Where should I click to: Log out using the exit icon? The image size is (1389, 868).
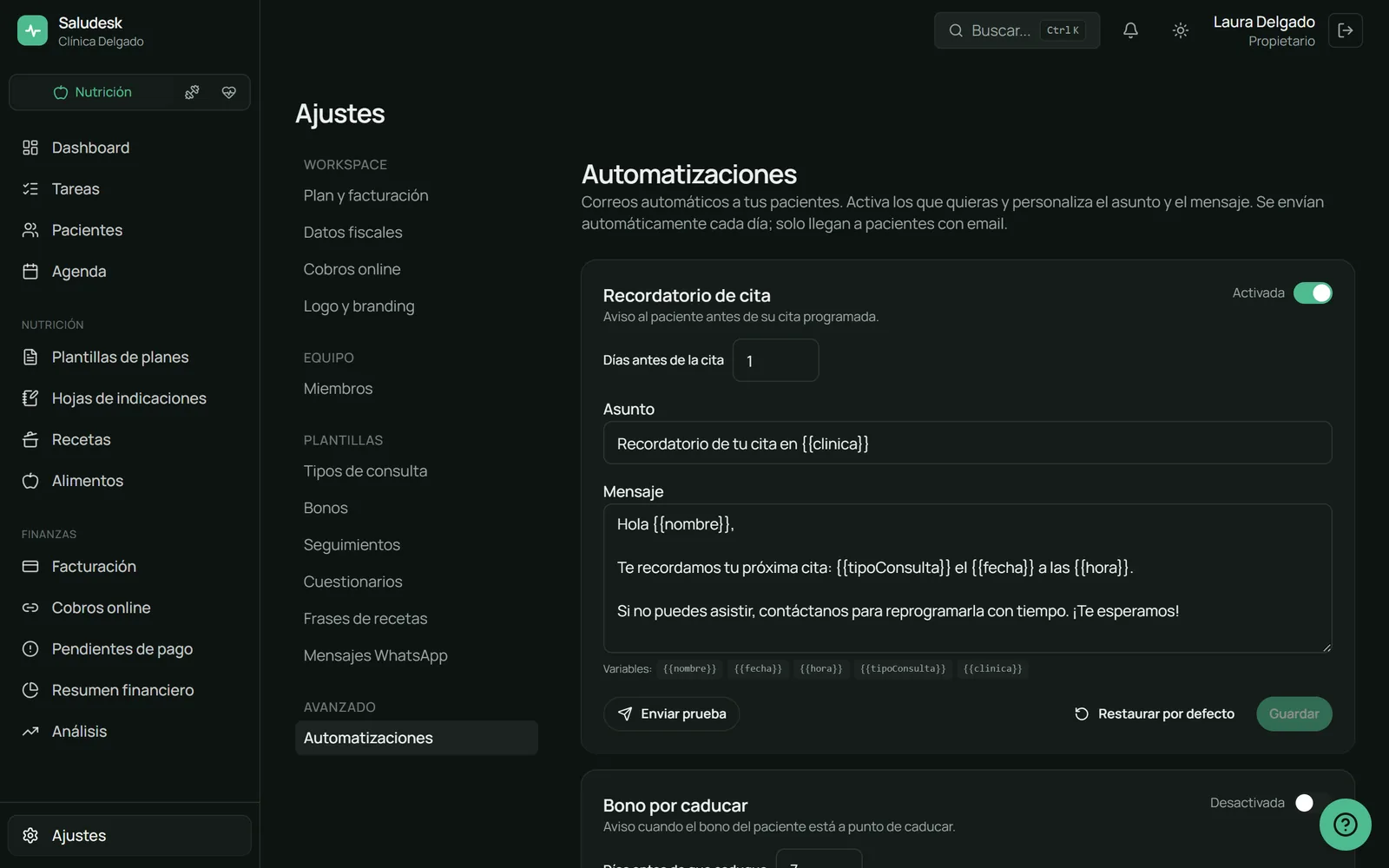click(1345, 30)
